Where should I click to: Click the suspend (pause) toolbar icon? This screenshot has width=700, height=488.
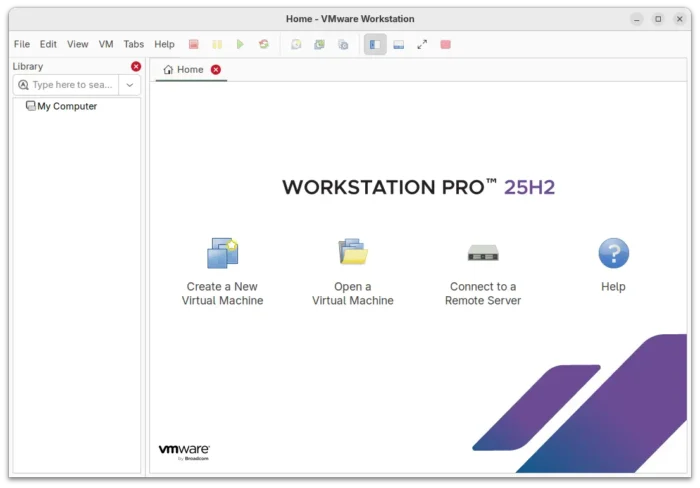pos(217,44)
